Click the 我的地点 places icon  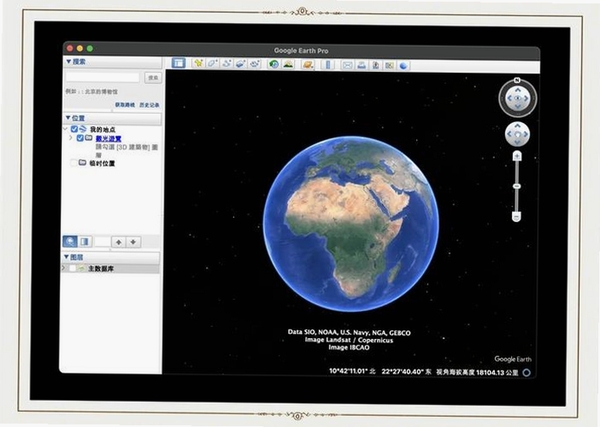click(83, 129)
